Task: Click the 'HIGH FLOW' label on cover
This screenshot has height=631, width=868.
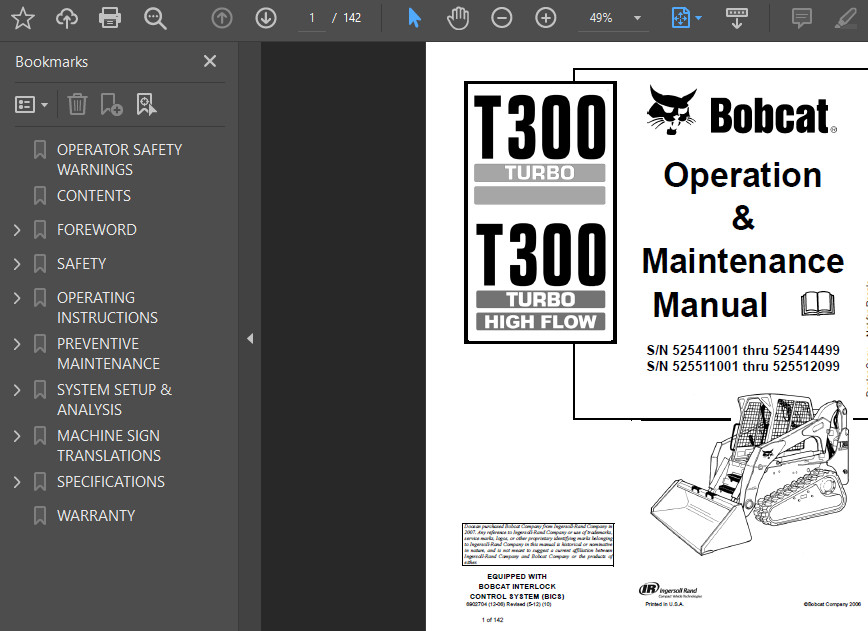Action: (540, 322)
